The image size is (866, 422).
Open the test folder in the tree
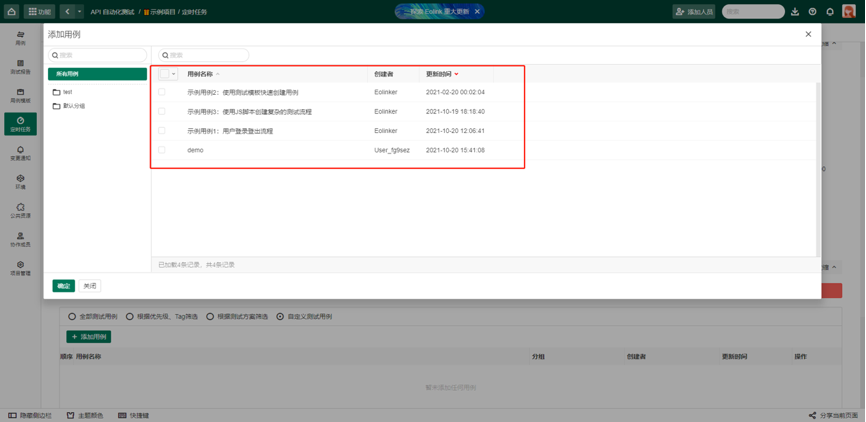62,92
